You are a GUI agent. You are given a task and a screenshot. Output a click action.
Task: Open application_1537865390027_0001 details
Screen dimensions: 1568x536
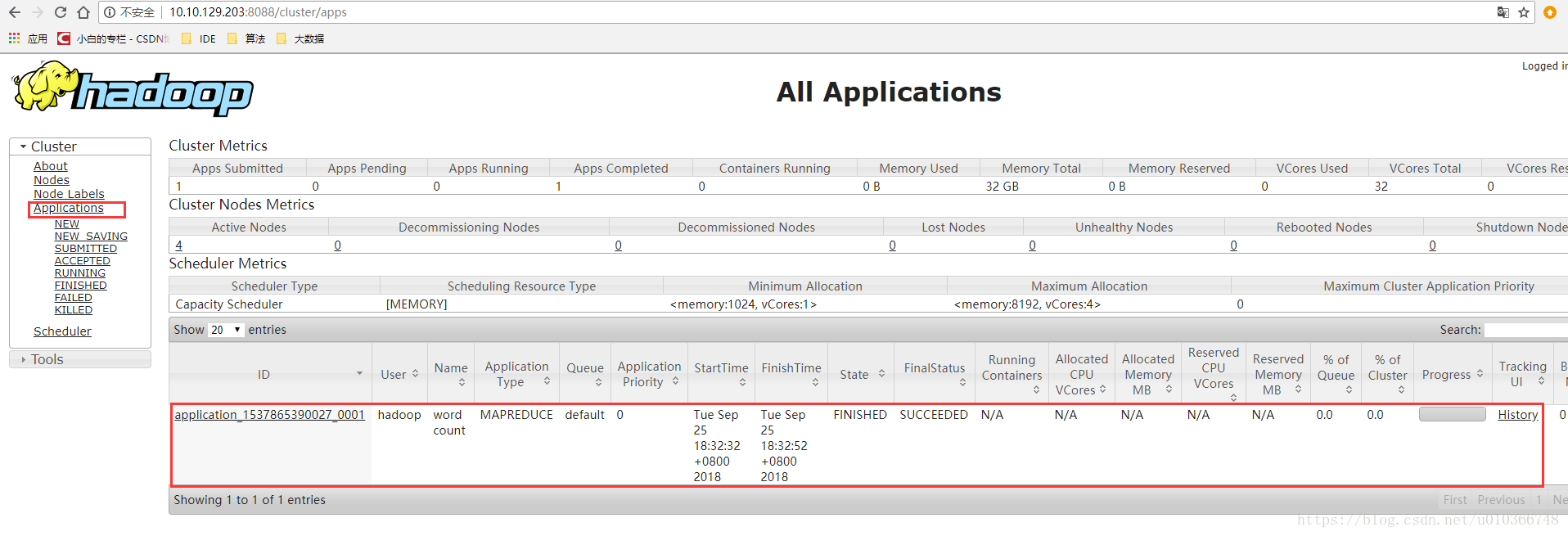269,415
